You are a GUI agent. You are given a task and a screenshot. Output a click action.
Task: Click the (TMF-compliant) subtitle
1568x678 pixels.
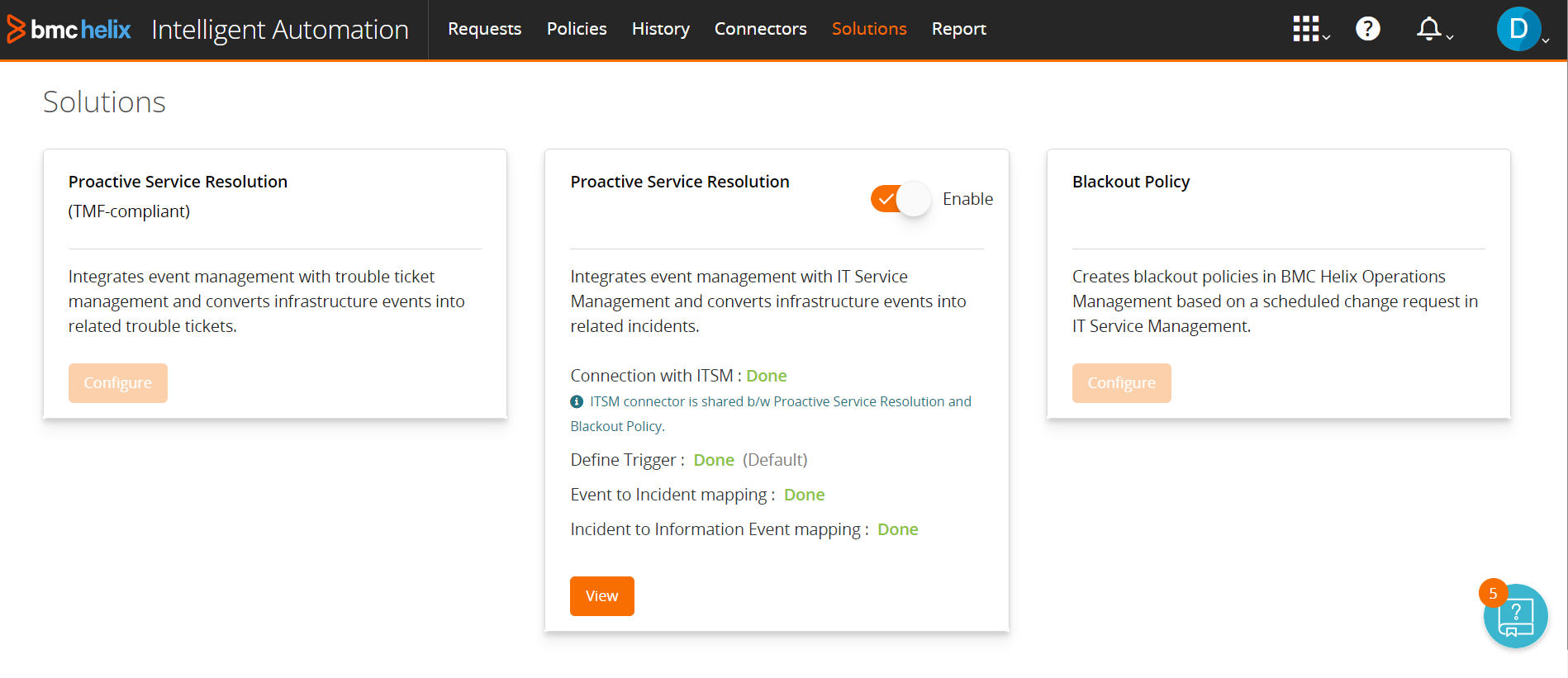(x=129, y=211)
